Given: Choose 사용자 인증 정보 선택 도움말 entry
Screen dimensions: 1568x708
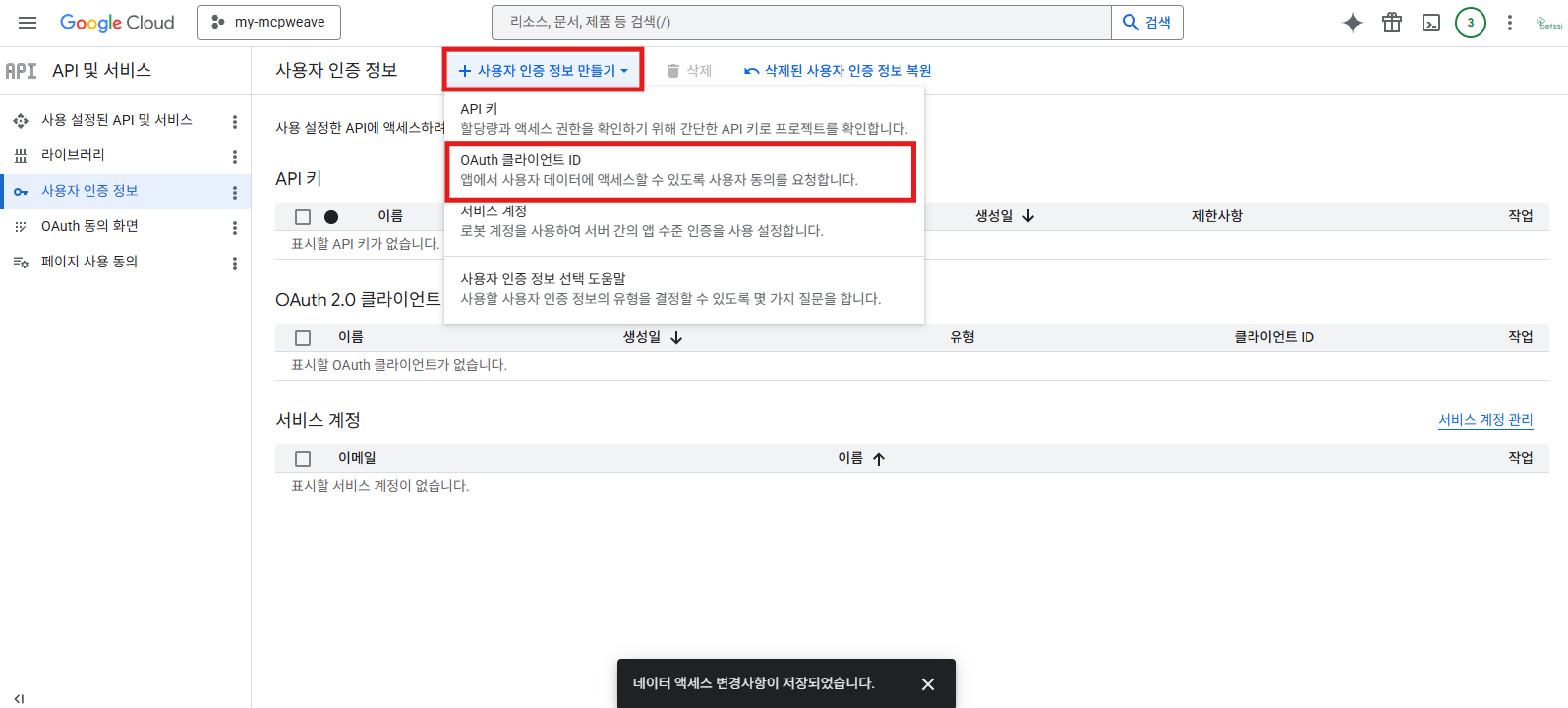Looking at the screenshot, I should coord(684,289).
